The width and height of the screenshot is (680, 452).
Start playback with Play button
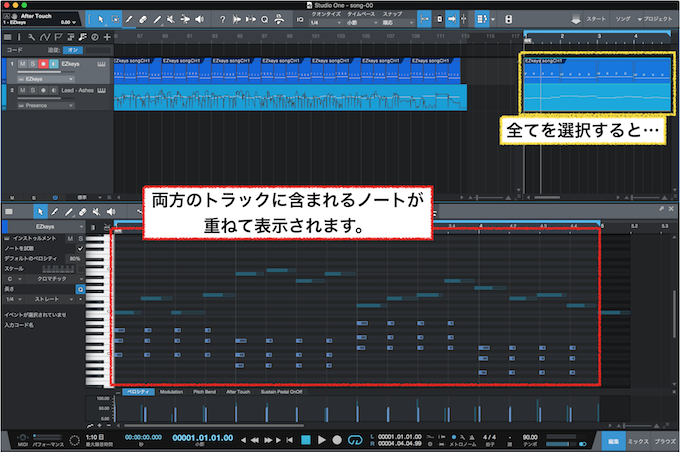pyautogui.click(x=322, y=440)
